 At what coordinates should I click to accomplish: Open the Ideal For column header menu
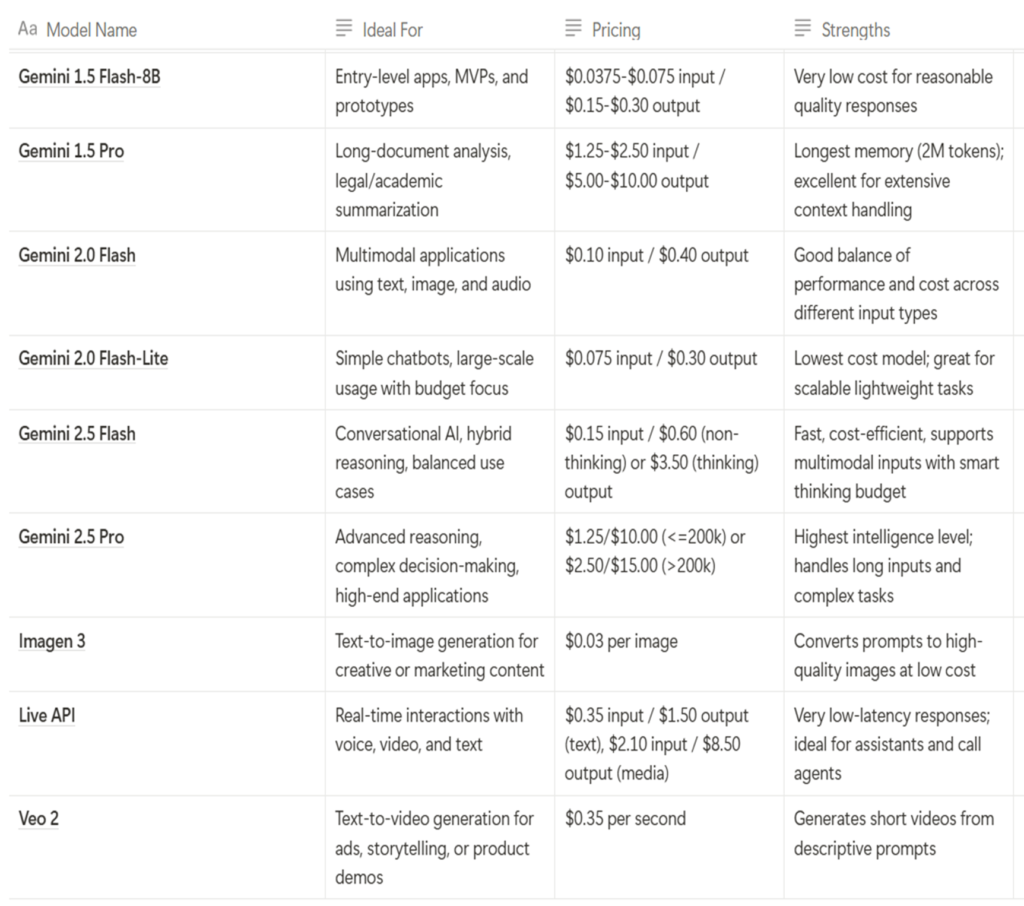(x=440, y=29)
